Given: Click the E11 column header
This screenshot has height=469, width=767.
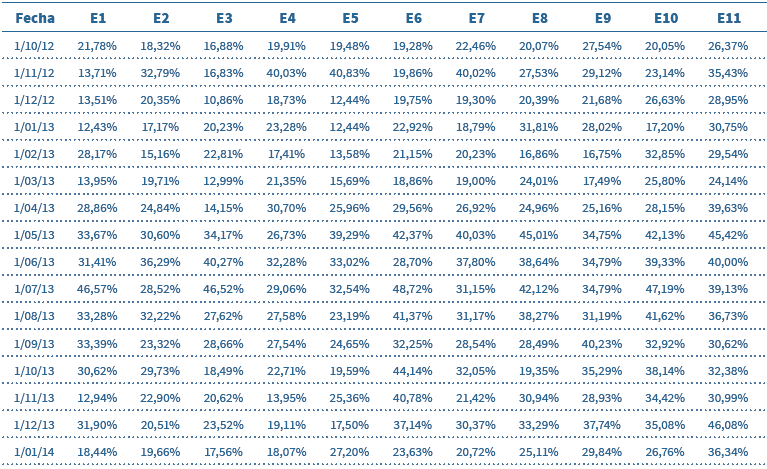Looking at the screenshot, I should (x=728, y=19).
